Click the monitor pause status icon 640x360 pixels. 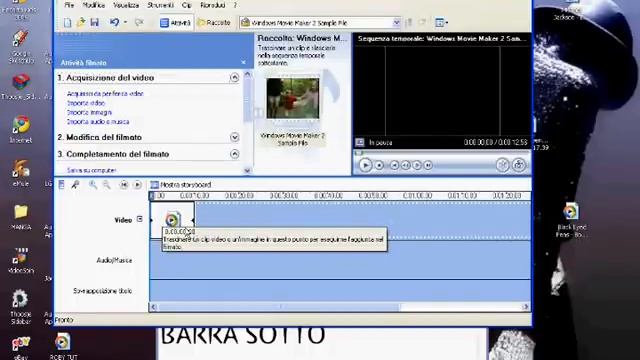tap(360, 142)
